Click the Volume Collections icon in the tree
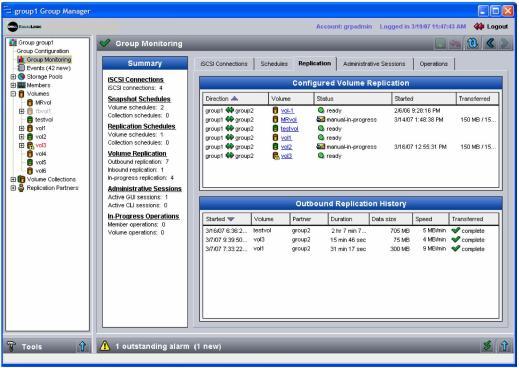This screenshot has height=368, width=519. (21, 179)
